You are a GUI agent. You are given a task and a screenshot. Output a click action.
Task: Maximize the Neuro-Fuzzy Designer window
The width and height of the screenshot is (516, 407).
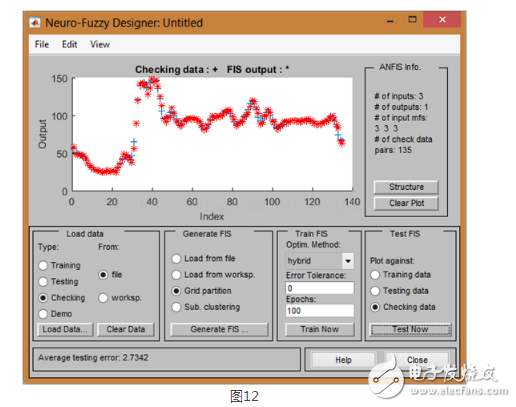412,20
